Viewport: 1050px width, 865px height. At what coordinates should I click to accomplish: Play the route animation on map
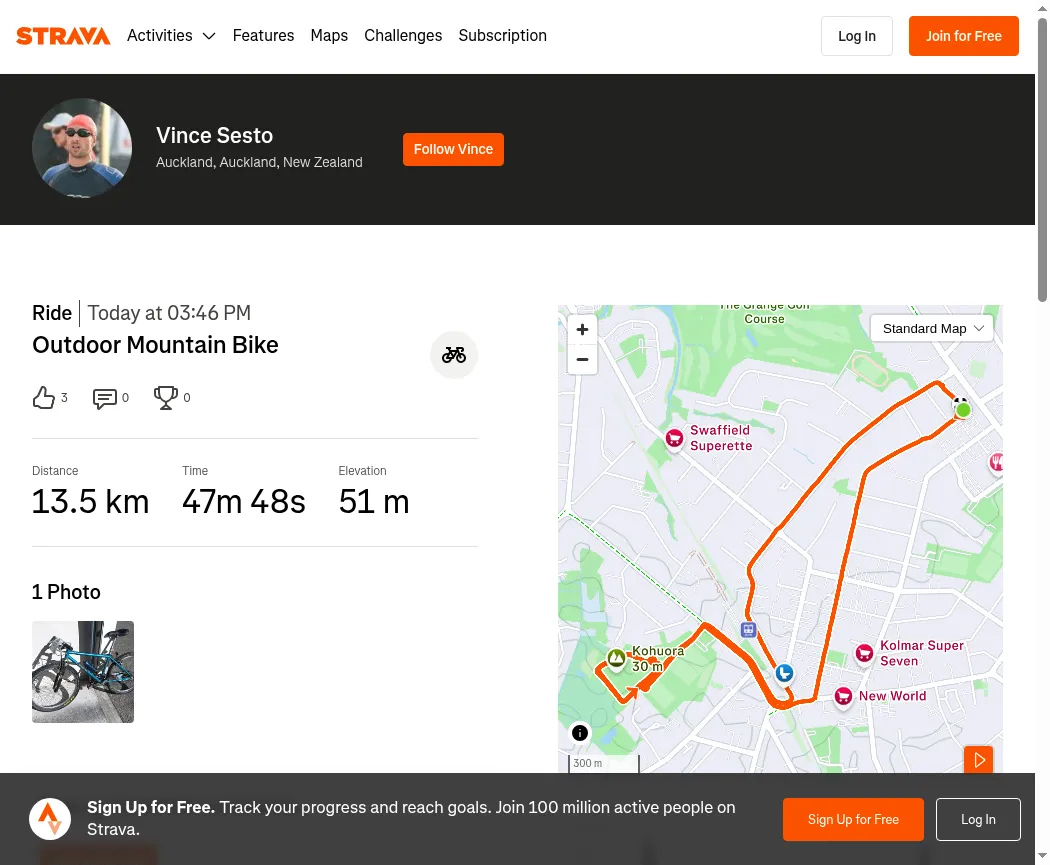[978, 760]
